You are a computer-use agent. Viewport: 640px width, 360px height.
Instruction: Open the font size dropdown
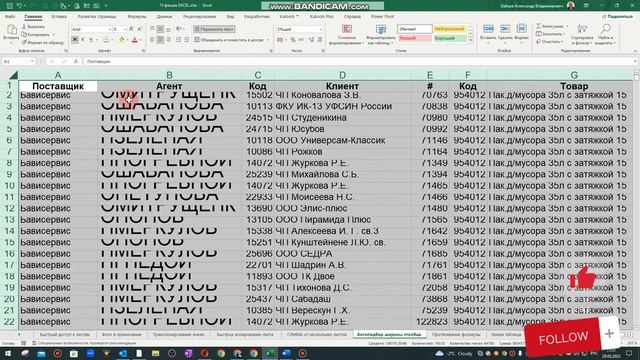124,29
